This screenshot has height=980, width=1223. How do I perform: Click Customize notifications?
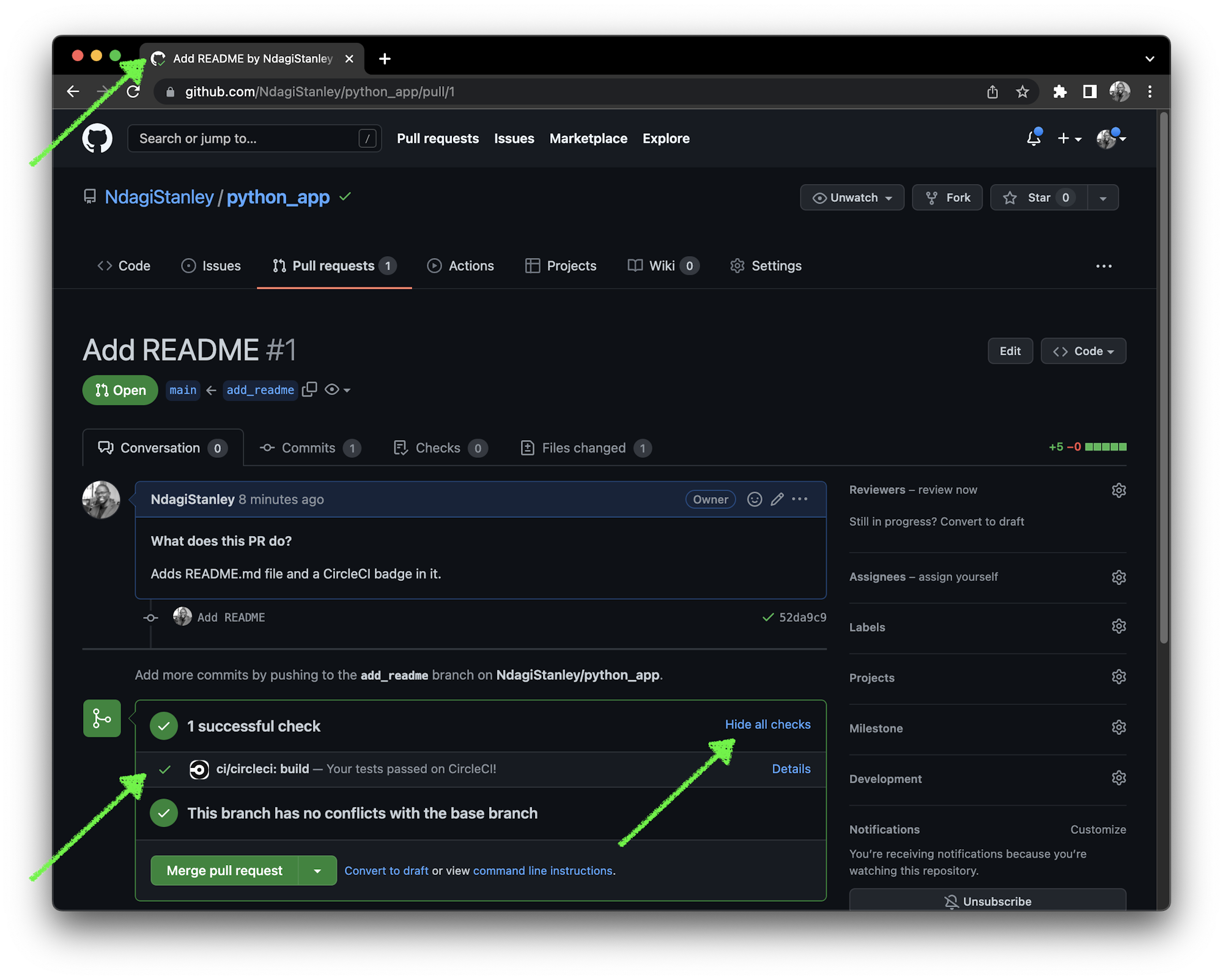coord(1098,830)
